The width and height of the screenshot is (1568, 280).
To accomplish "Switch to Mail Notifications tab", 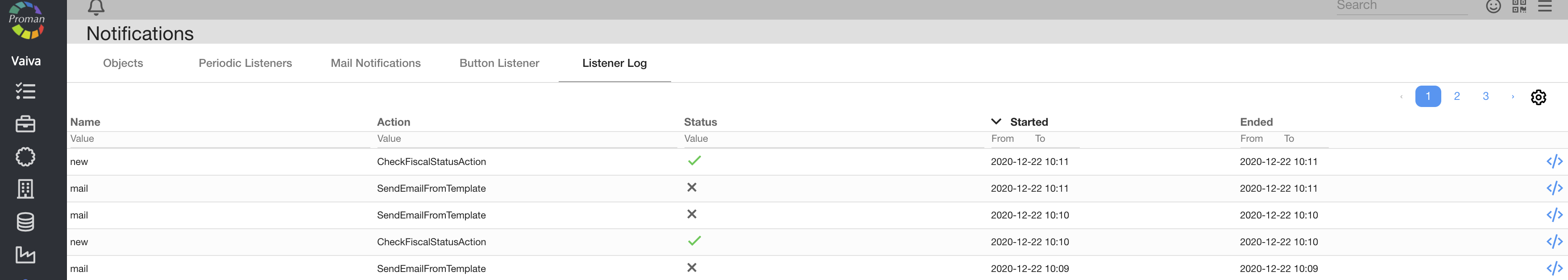I will (x=376, y=63).
